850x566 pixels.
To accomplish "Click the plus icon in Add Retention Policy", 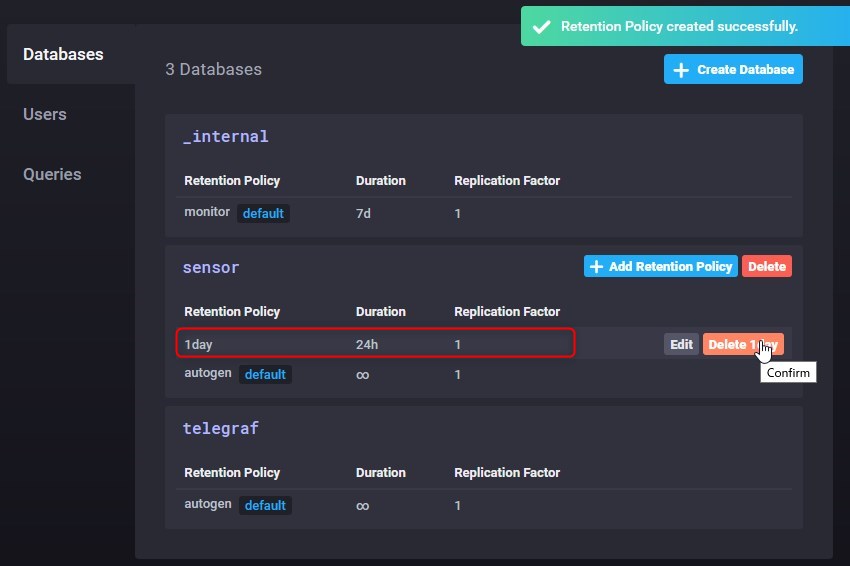I will pyautogui.click(x=597, y=267).
